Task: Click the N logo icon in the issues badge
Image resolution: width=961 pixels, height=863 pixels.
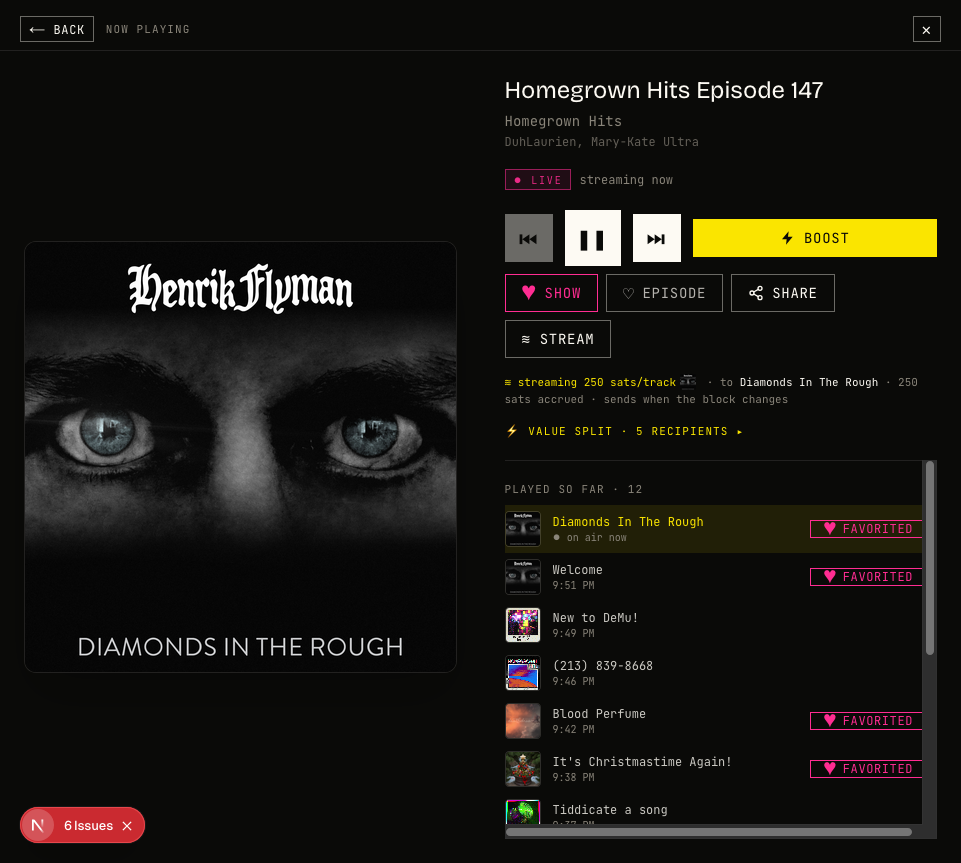Action: (37, 826)
